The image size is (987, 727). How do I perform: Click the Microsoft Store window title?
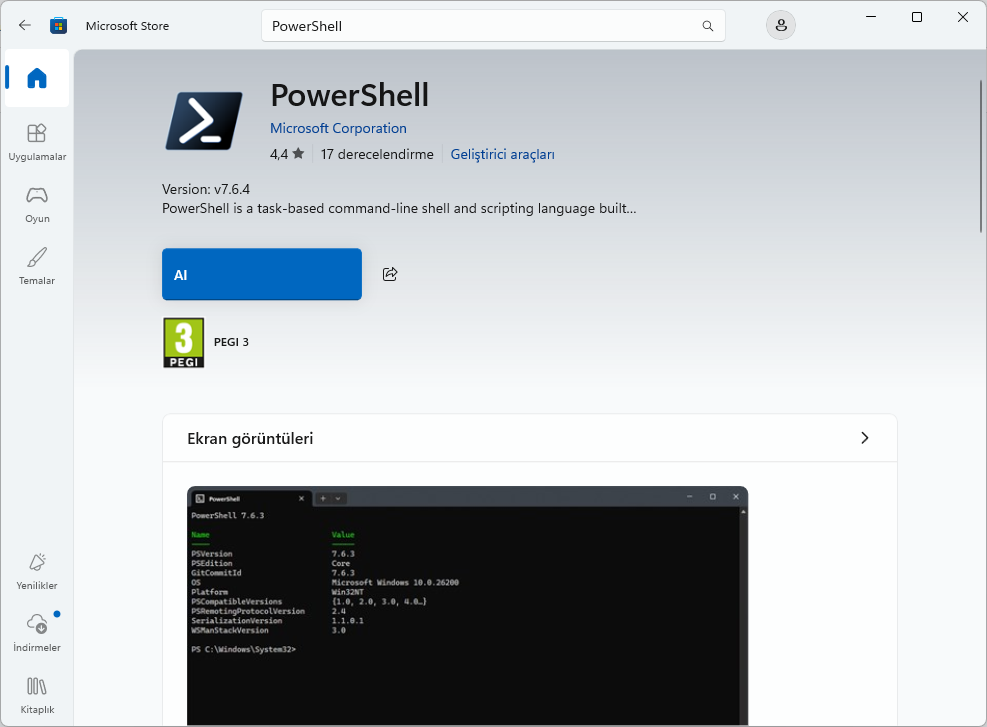[127, 26]
